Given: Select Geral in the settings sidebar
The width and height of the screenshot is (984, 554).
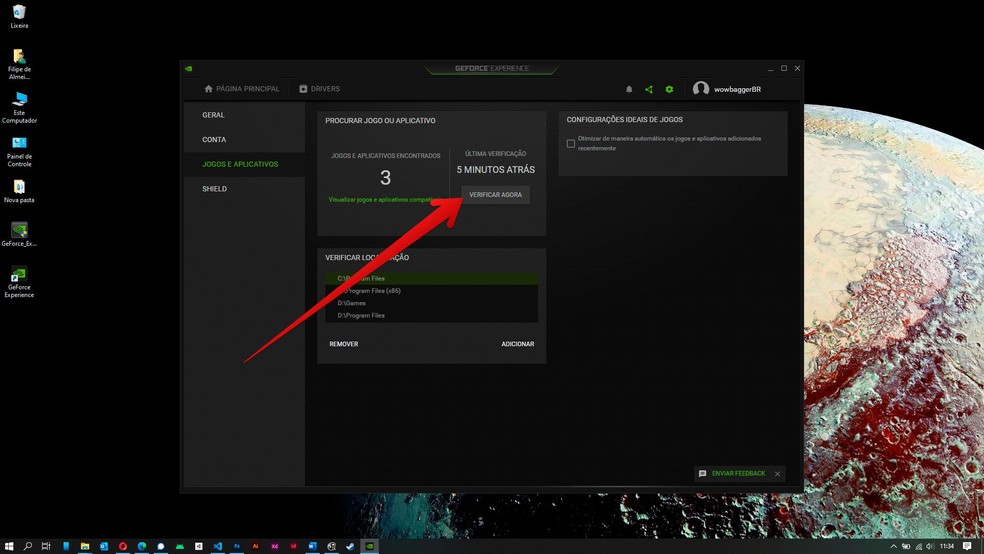Looking at the screenshot, I should pyautogui.click(x=214, y=115).
